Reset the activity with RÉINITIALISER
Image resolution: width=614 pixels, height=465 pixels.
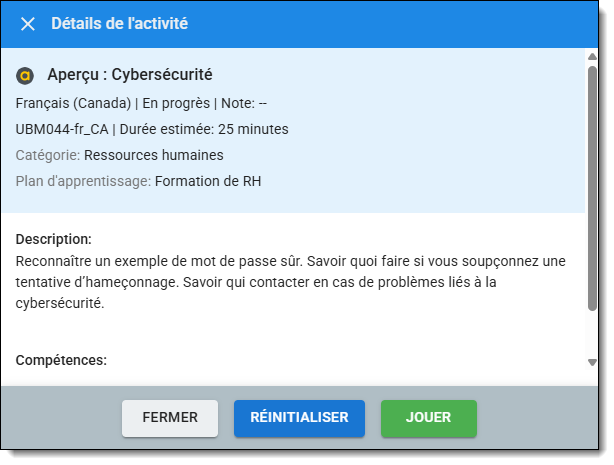299,418
